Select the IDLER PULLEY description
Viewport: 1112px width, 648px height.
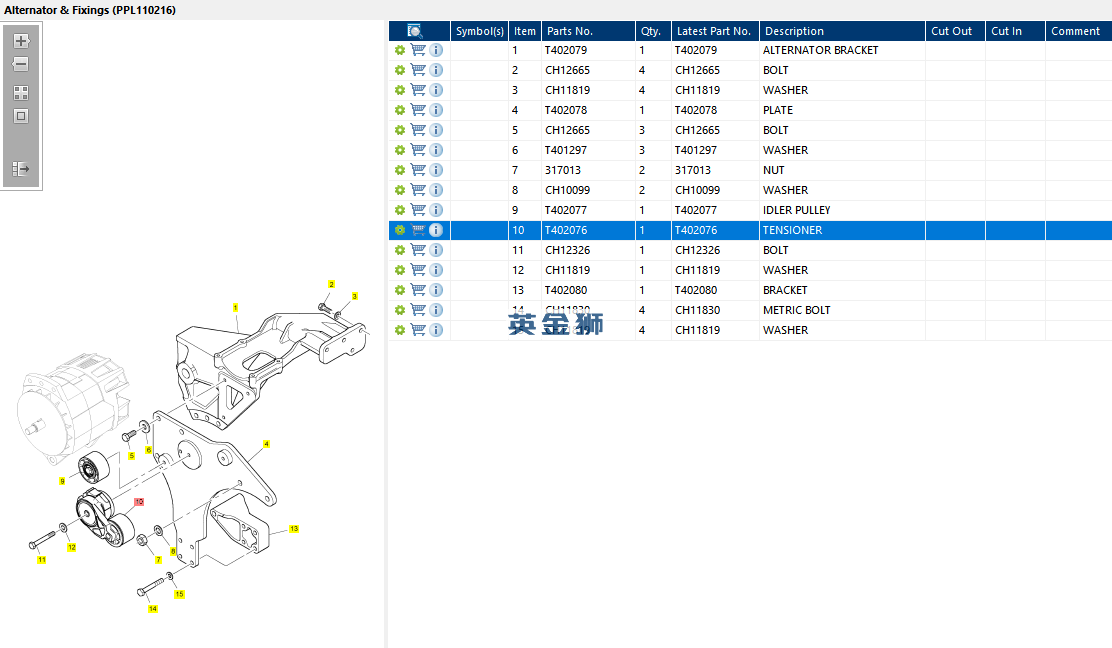796,210
